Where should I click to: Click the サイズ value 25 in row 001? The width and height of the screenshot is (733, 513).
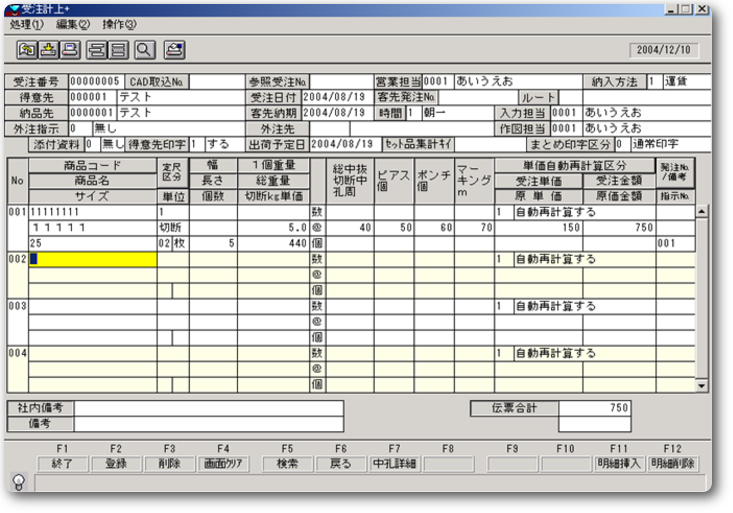(x=36, y=243)
